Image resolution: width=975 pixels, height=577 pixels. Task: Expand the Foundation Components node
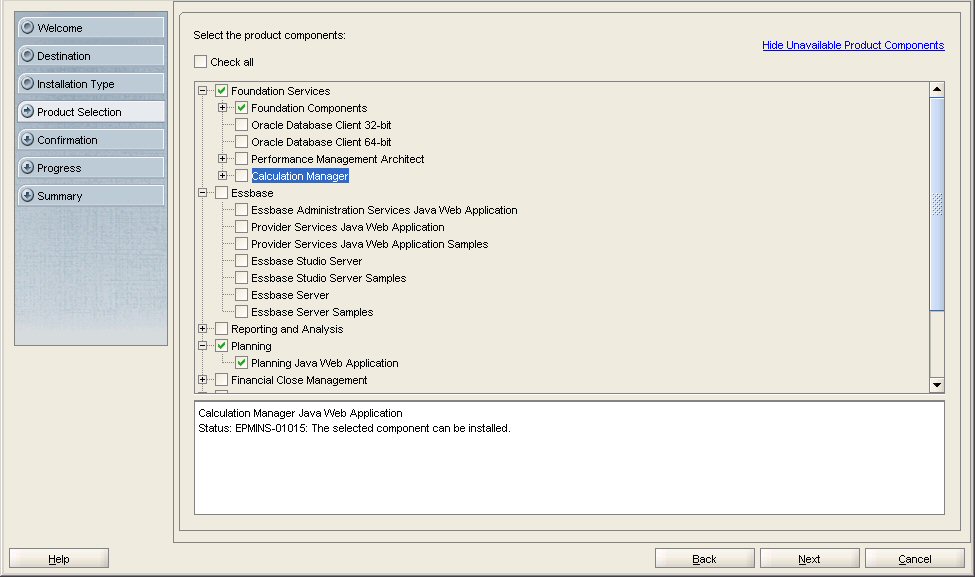click(x=223, y=108)
